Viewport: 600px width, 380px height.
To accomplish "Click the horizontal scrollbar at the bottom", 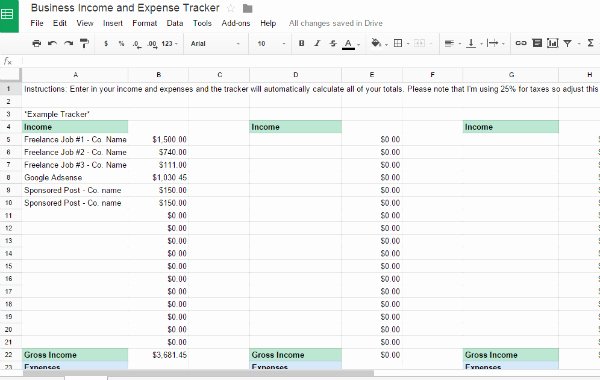I will (198, 373).
